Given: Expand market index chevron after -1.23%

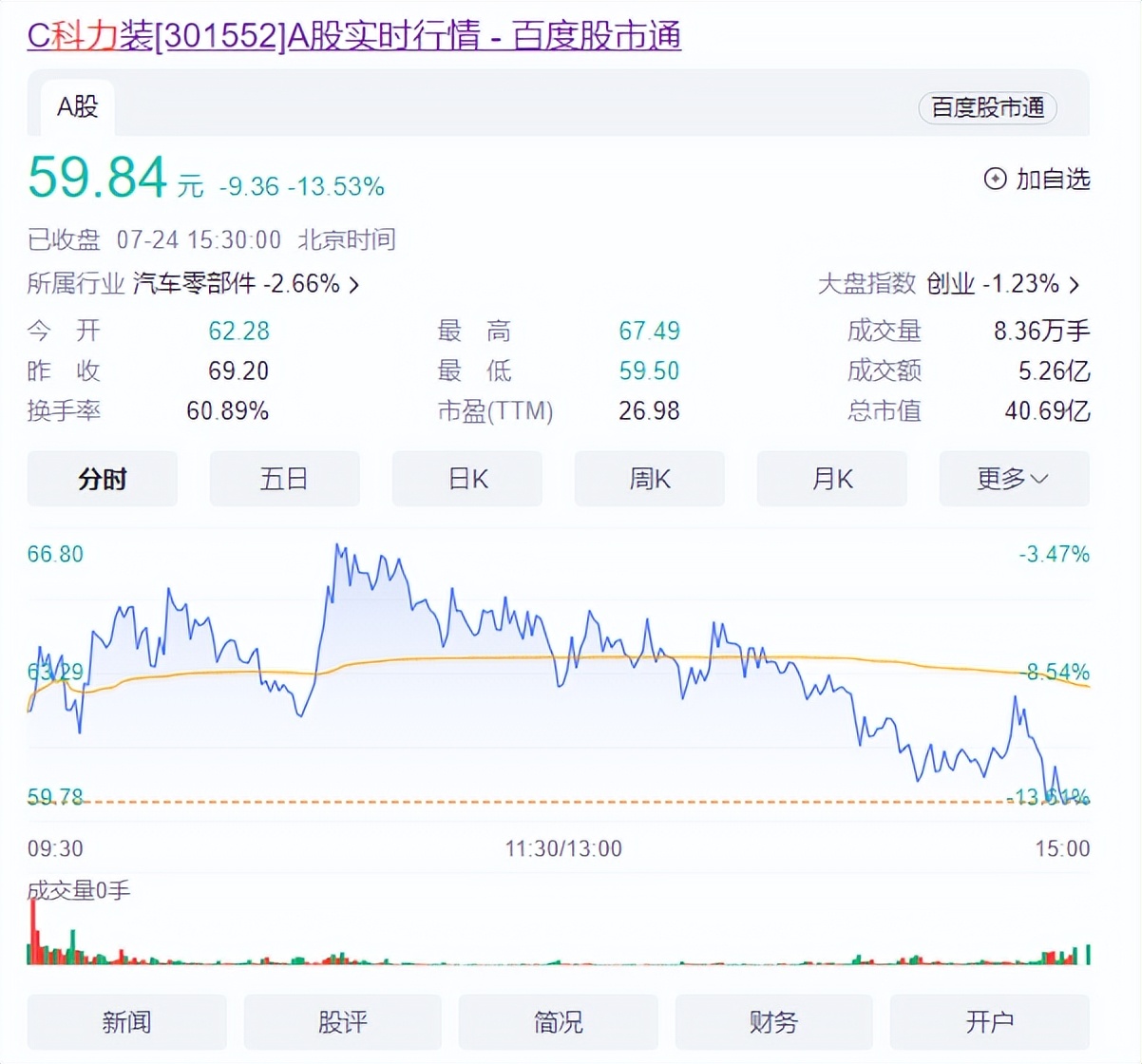Looking at the screenshot, I should click(1075, 284).
